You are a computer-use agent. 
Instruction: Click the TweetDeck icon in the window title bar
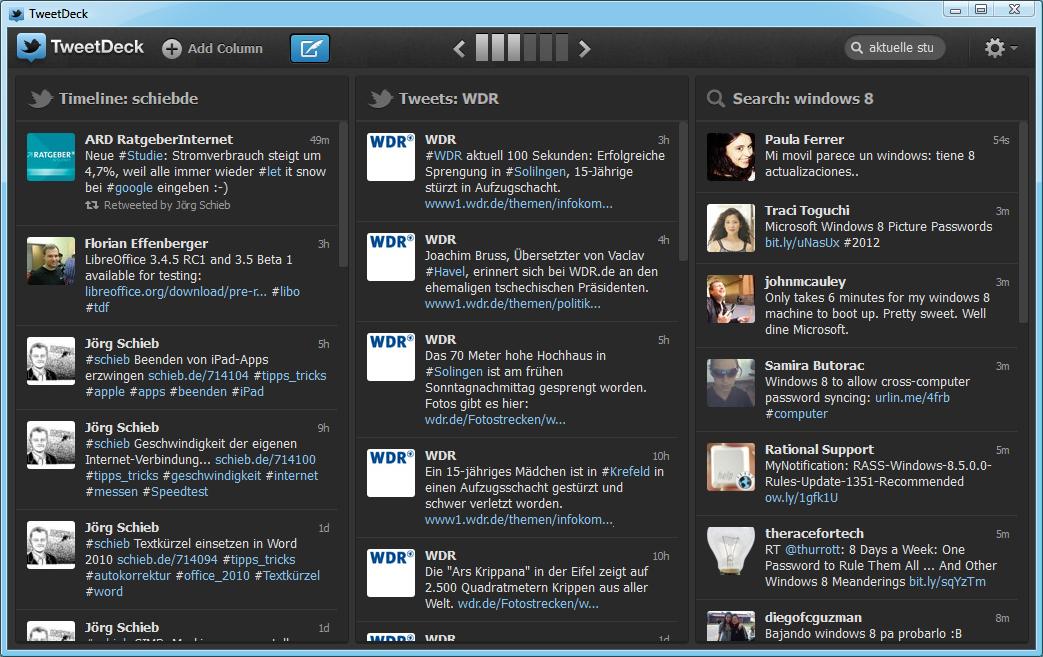click(x=16, y=14)
